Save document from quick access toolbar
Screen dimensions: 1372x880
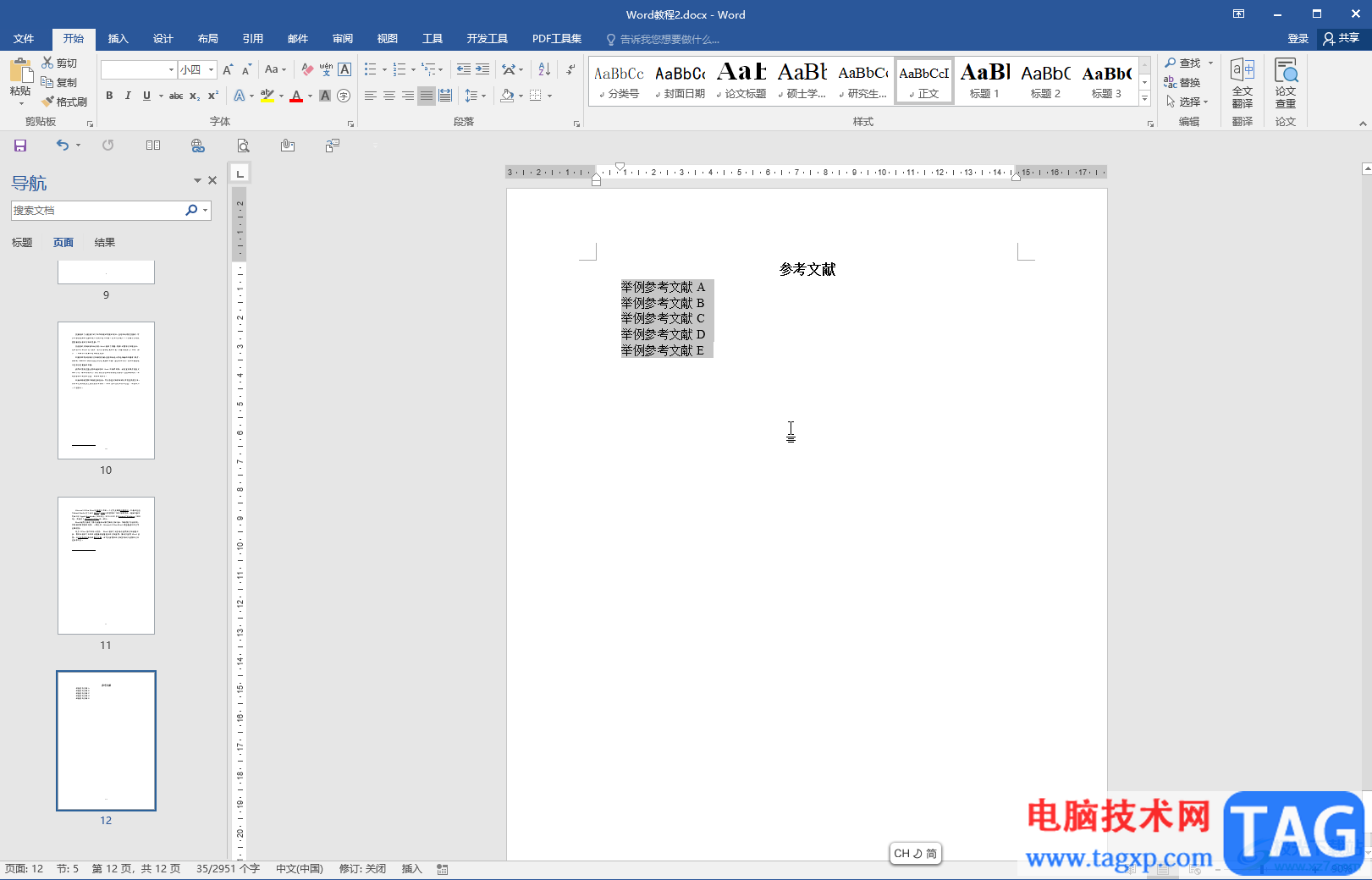[x=20, y=146]
